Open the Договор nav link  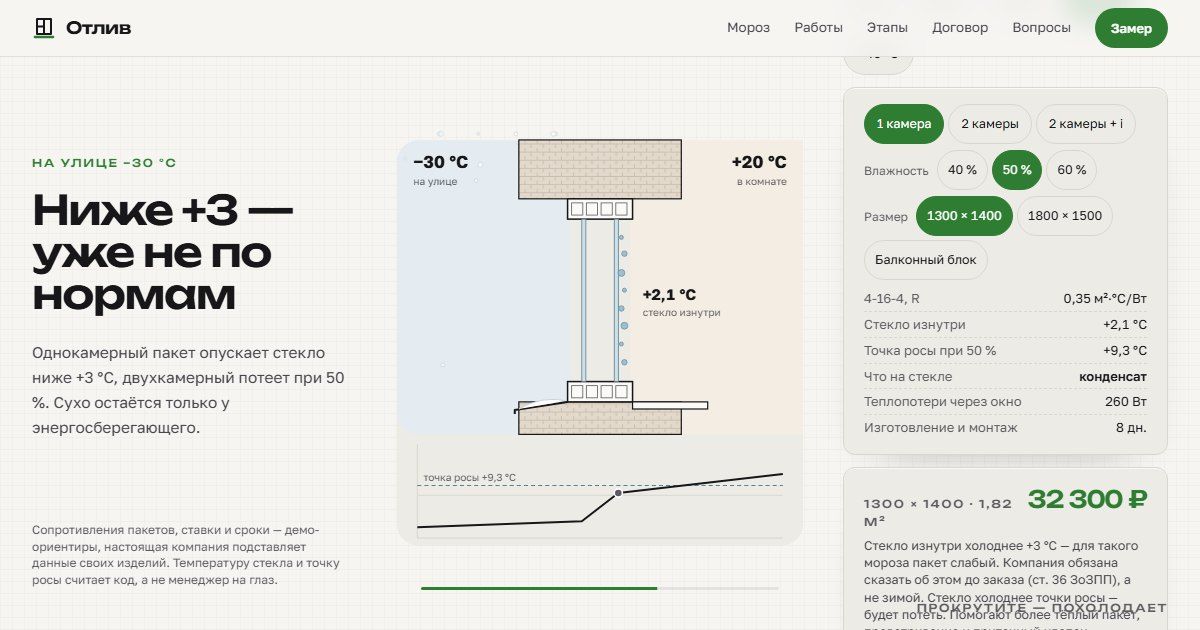(960, 28)
